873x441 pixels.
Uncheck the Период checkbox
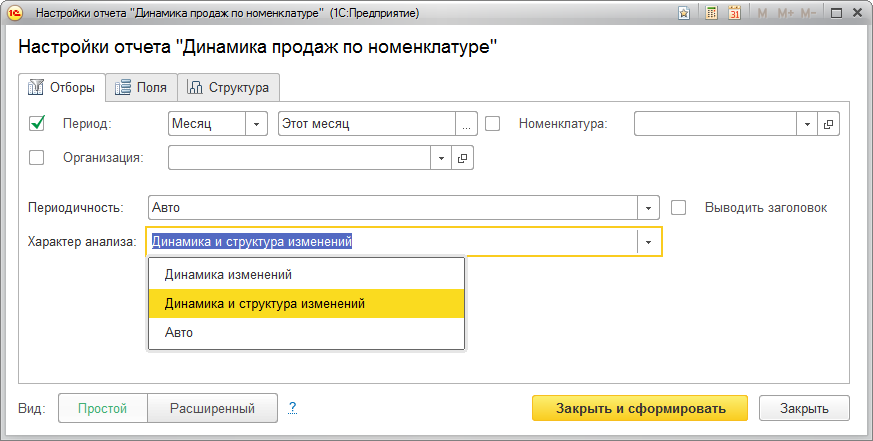[38, 124]
